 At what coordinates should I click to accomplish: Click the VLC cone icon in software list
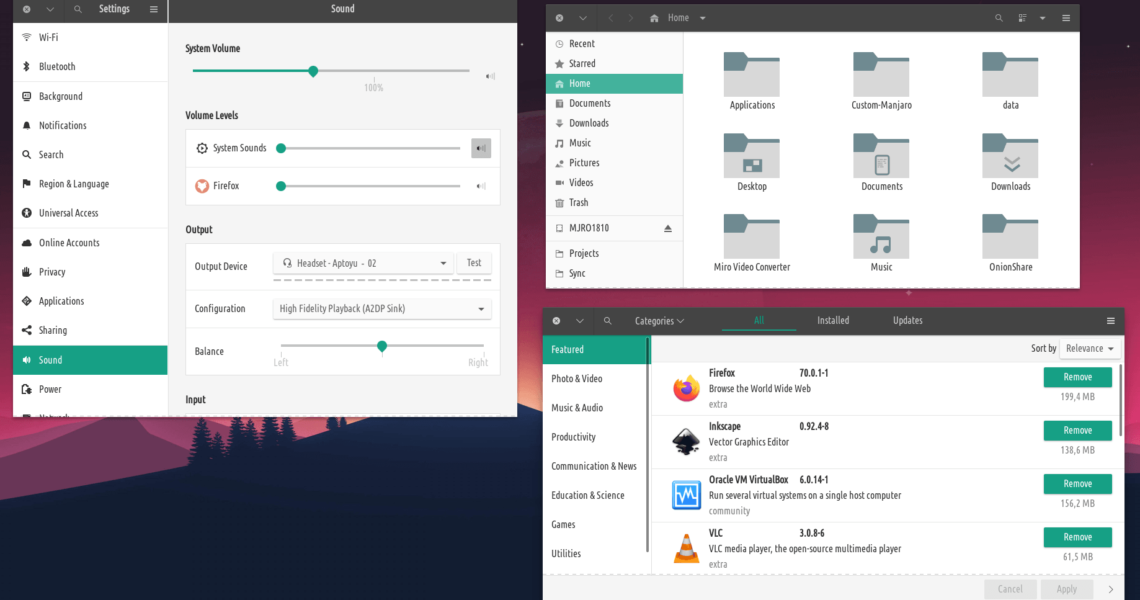(686, 548)
